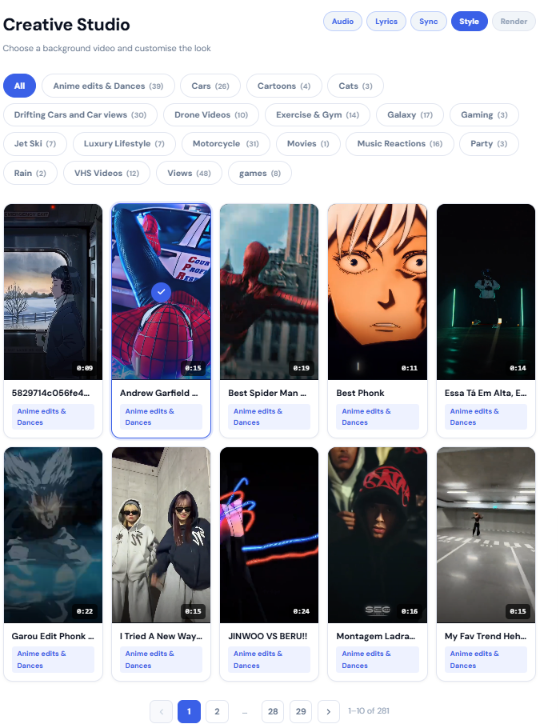Filter by Cars category chip
The image size is (558, 728).
(x=210, y=86)
